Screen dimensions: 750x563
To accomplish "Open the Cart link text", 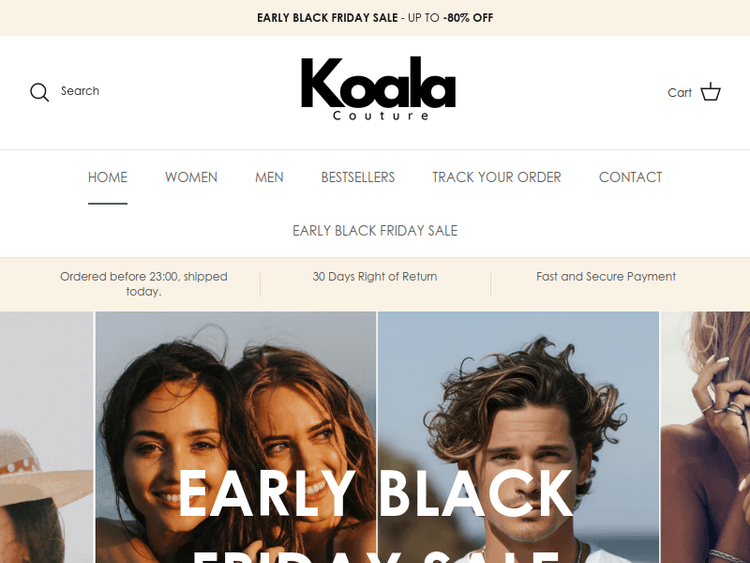I will coord(679,93).
